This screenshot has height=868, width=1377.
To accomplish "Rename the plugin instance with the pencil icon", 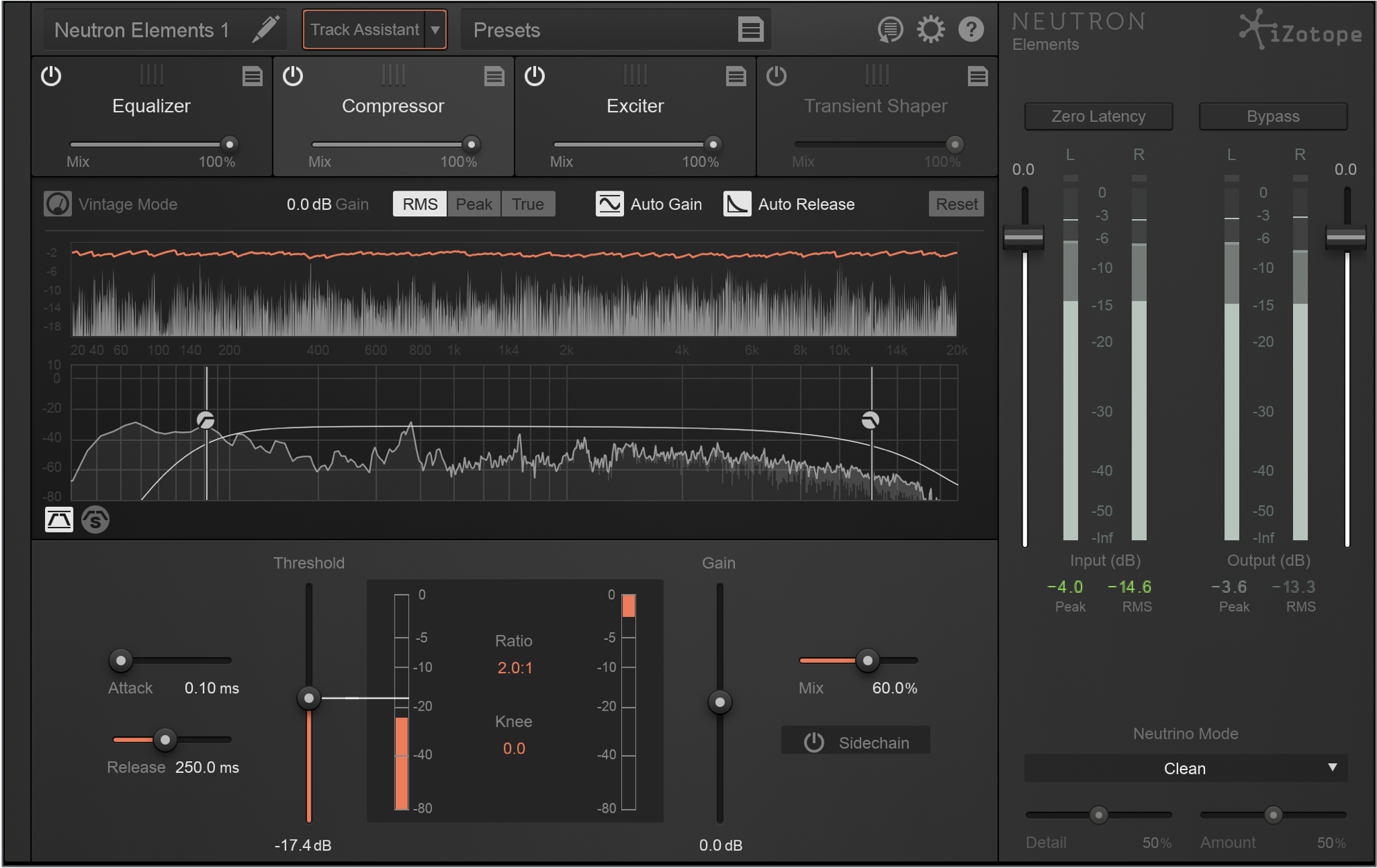I will 266,29.
